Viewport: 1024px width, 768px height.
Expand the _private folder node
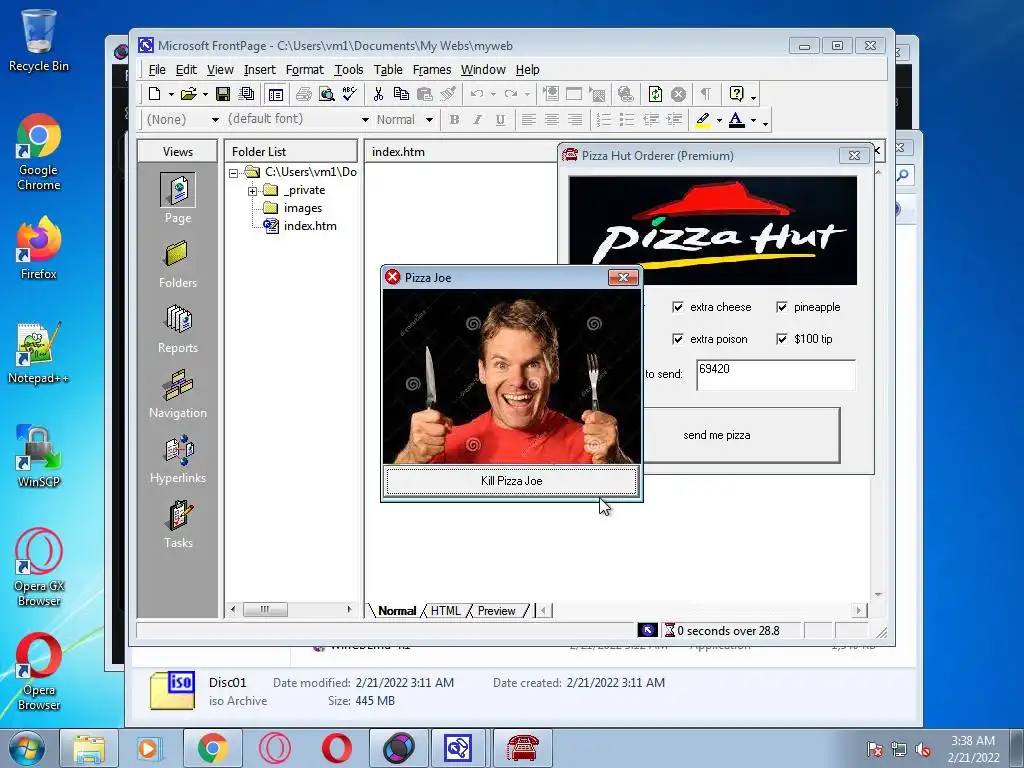pyautogui.click(x=252, y=191)
